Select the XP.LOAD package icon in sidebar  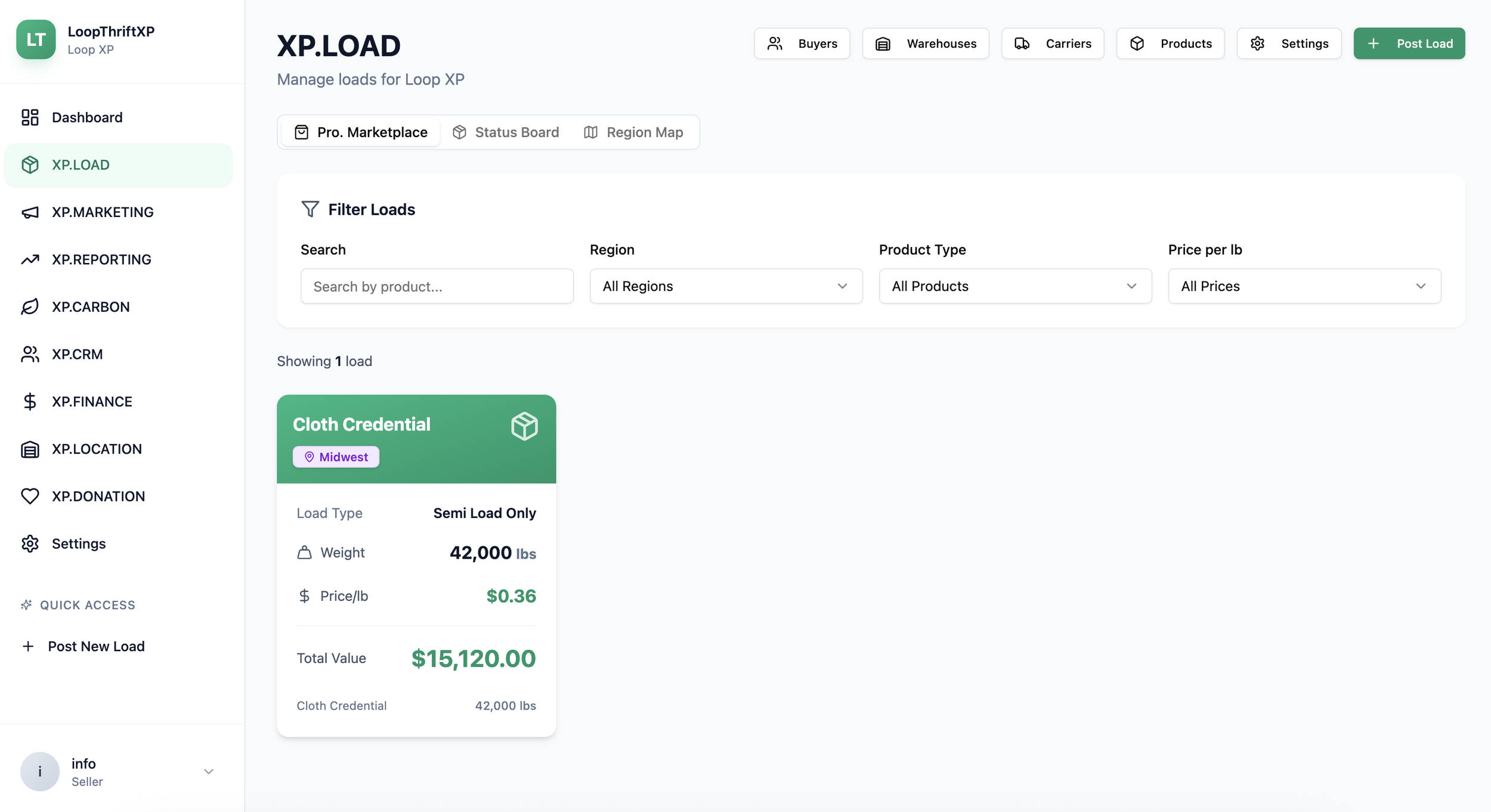[30, 165]
